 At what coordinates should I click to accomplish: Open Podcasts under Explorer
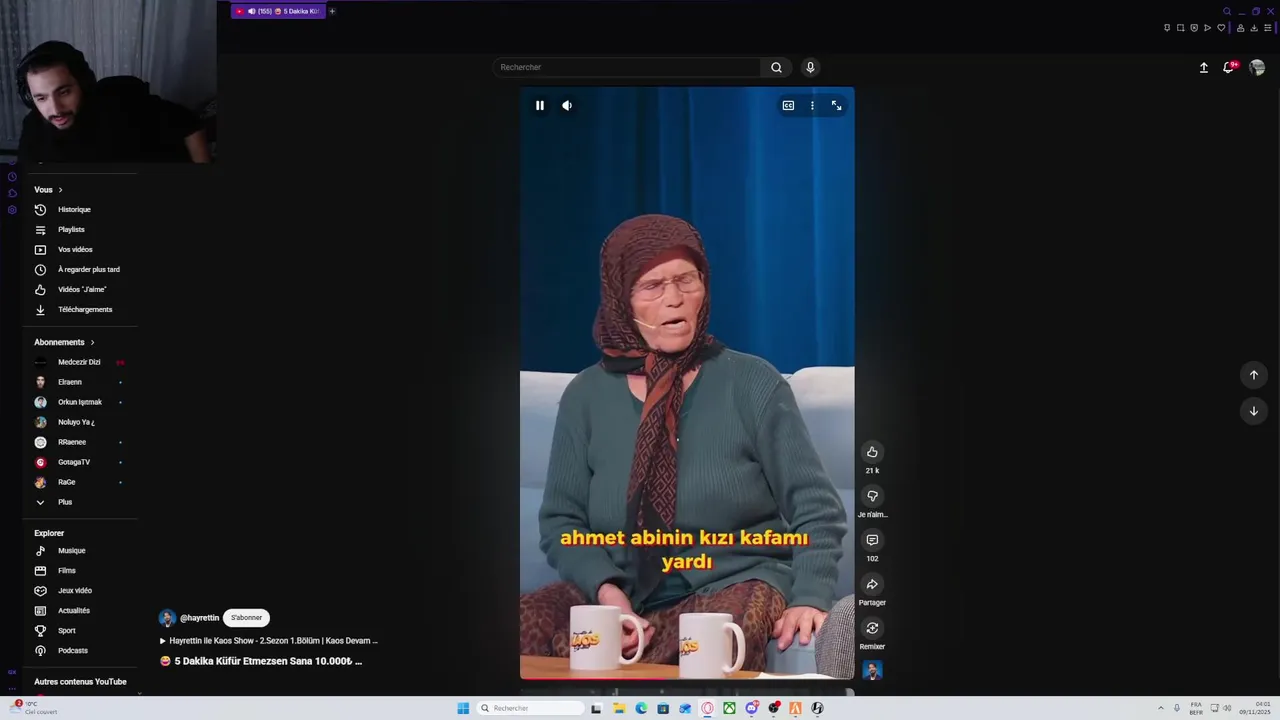(x=73, y=651)
